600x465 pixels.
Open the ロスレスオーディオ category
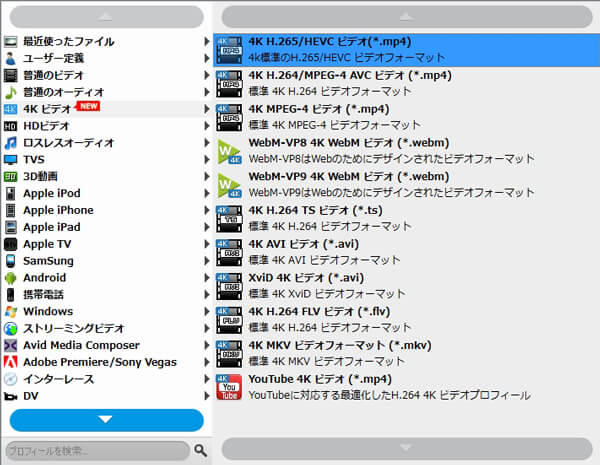click(x=106, y=143)
